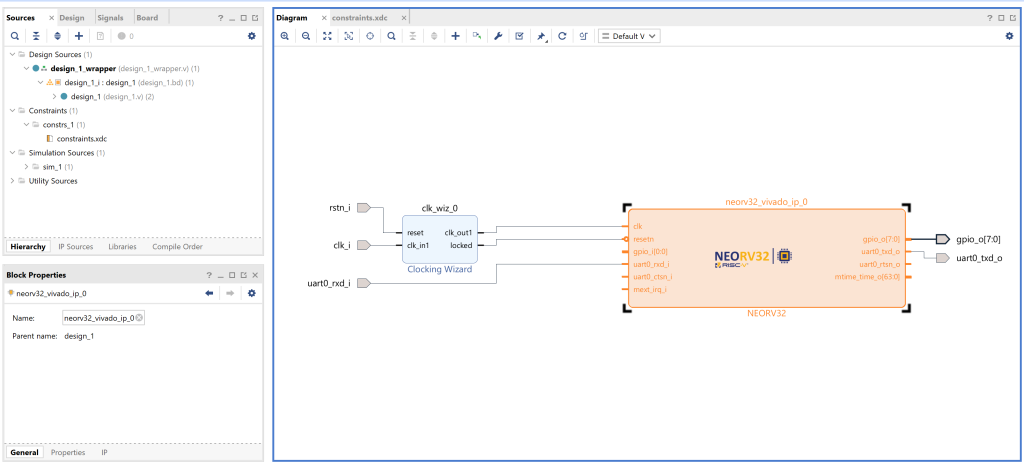Go back with Block Properties left arrow

[x=209, y=294]
